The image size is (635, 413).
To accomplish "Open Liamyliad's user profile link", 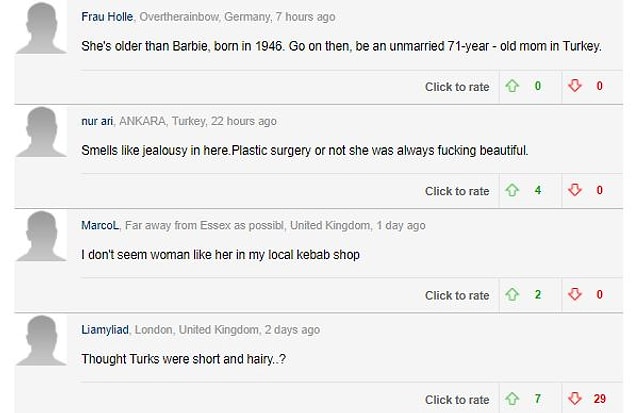I will coord(105,330).
